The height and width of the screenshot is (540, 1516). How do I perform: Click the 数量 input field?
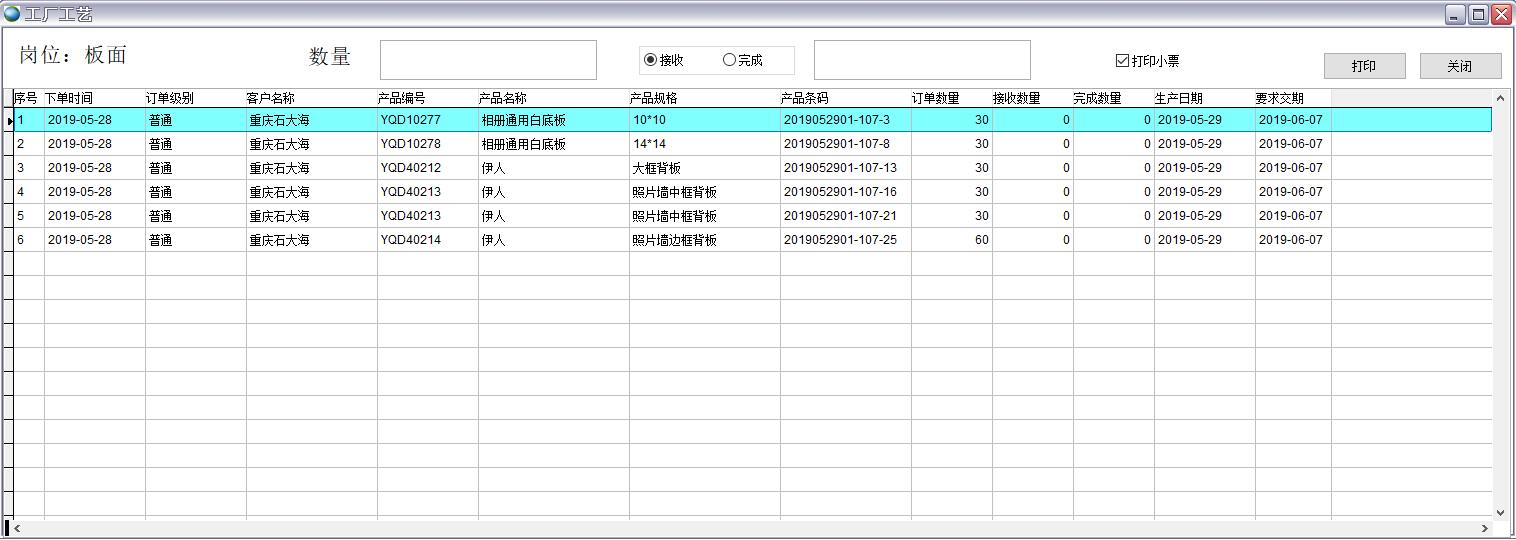(488, 60)
